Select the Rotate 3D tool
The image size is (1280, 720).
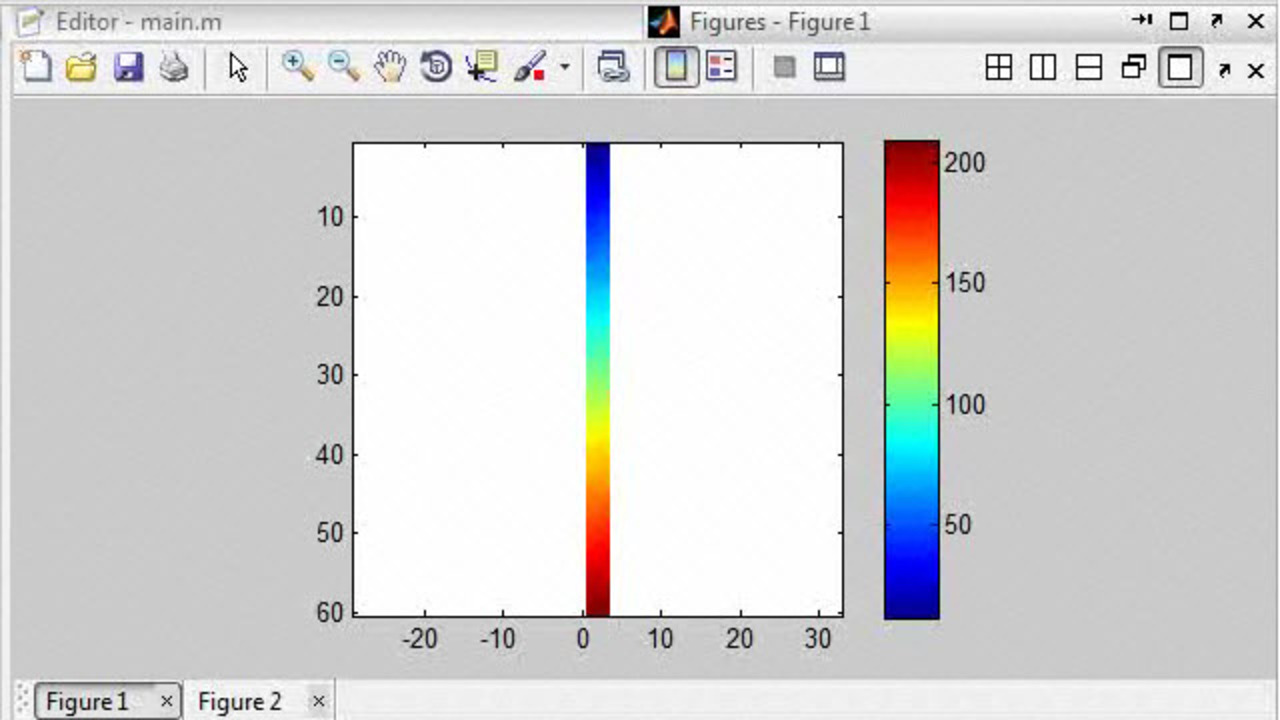coord(436,67)
